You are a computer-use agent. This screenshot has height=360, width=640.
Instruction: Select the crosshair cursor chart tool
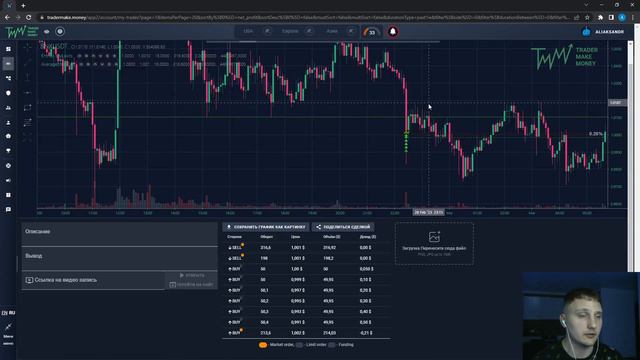tap(27, 47)
